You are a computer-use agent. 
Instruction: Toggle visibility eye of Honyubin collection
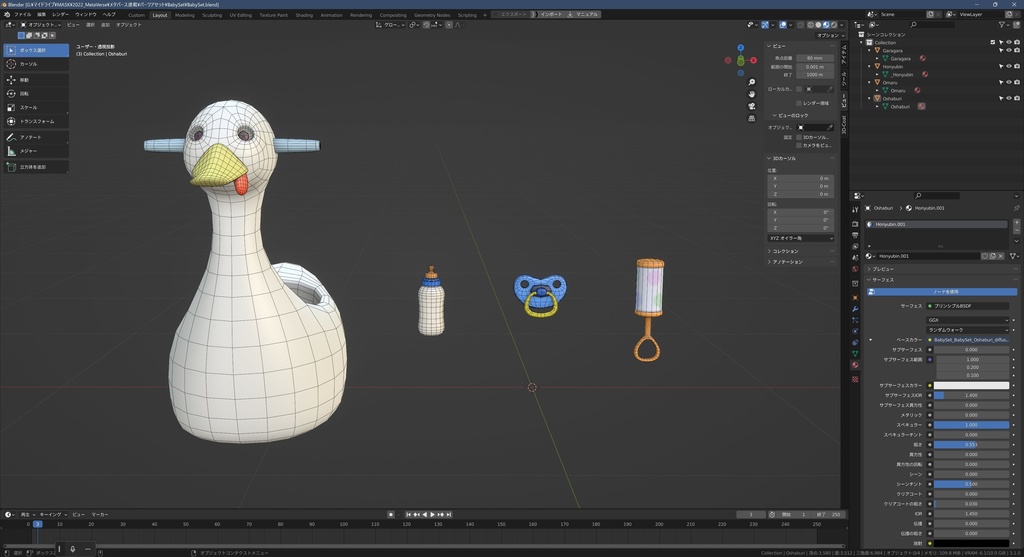(1009, 66)
